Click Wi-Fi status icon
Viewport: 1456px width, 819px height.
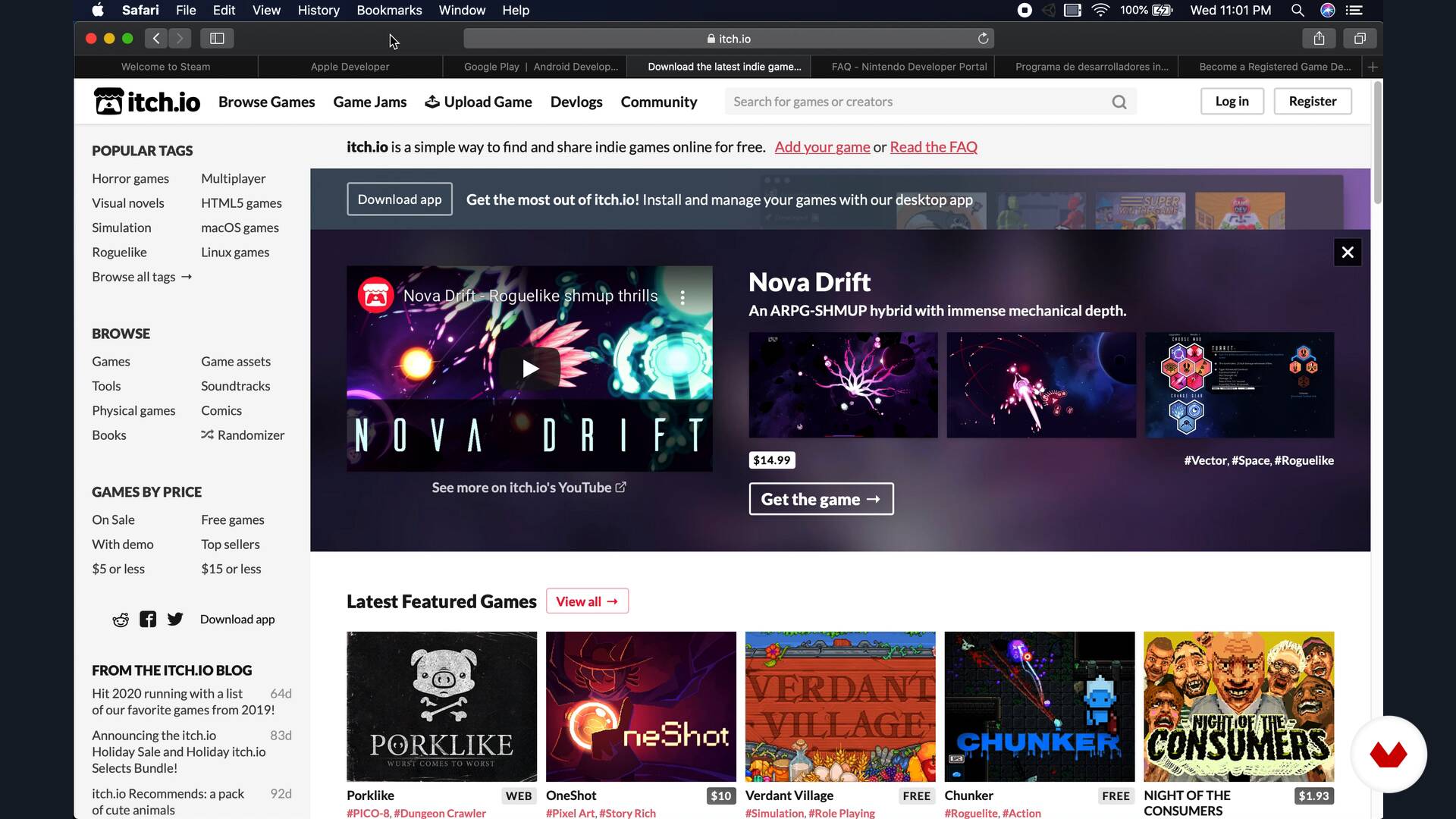tap(1100, 10)
